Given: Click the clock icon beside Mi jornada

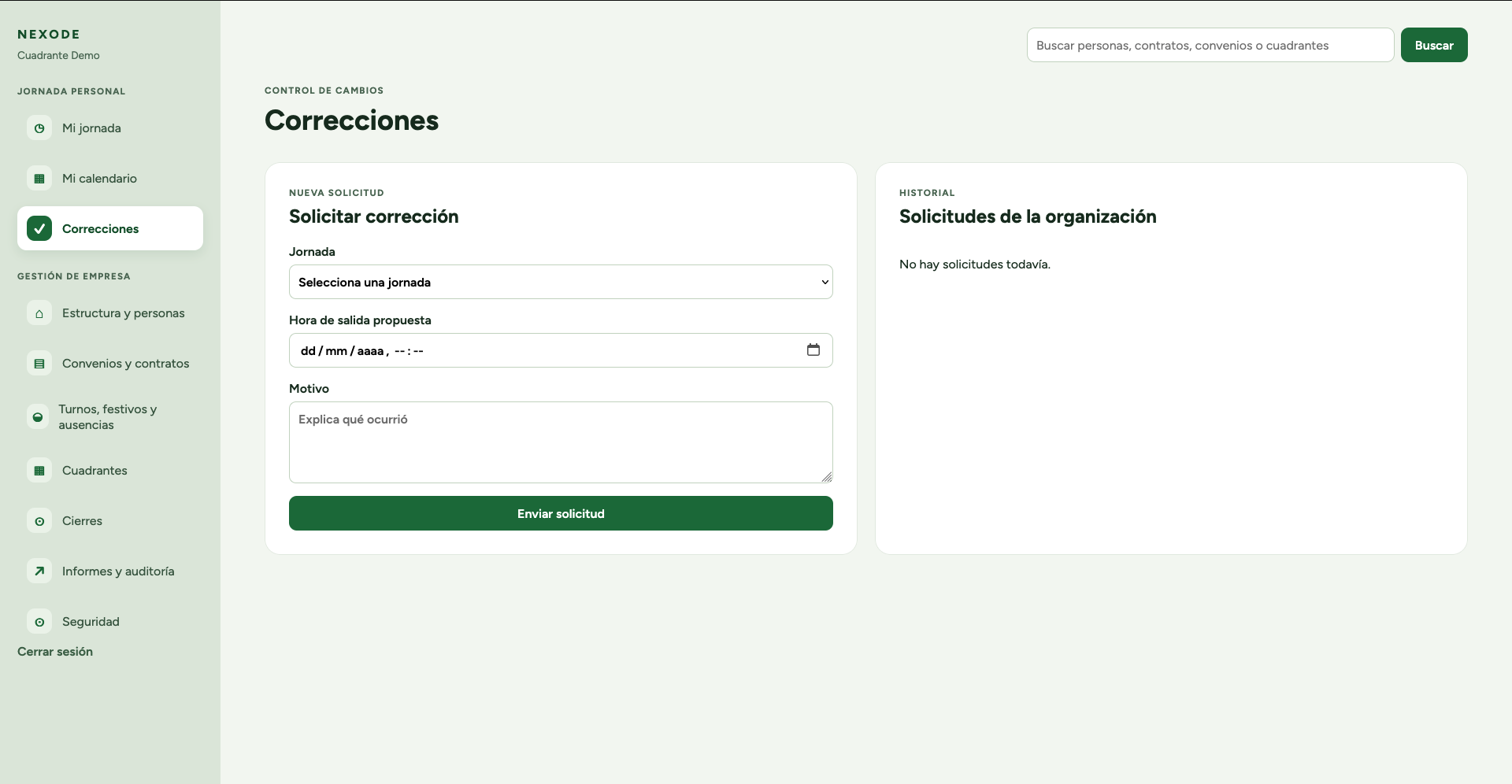Looking at the screenshot, I should [x=39, y=128].
